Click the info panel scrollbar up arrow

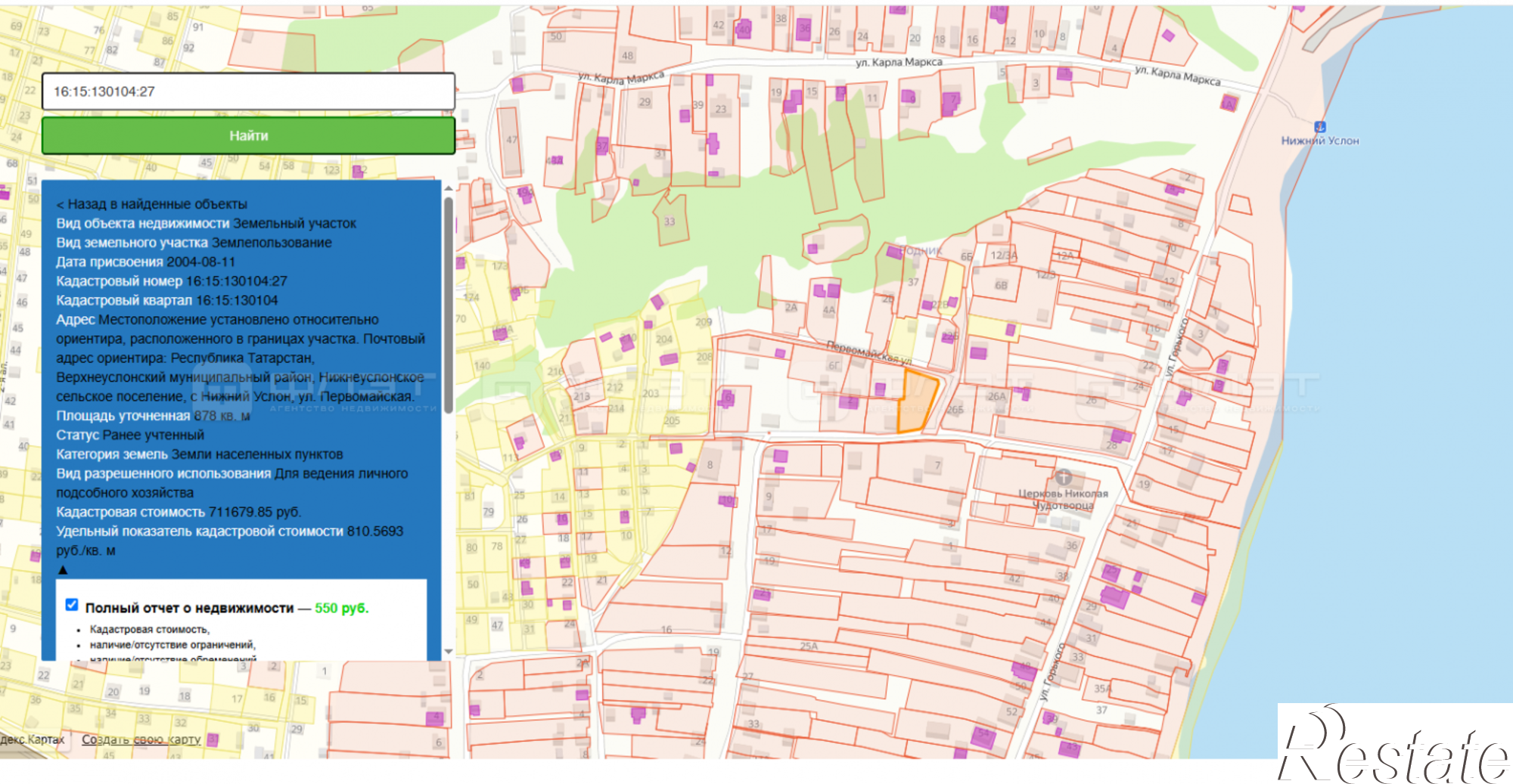448,187
